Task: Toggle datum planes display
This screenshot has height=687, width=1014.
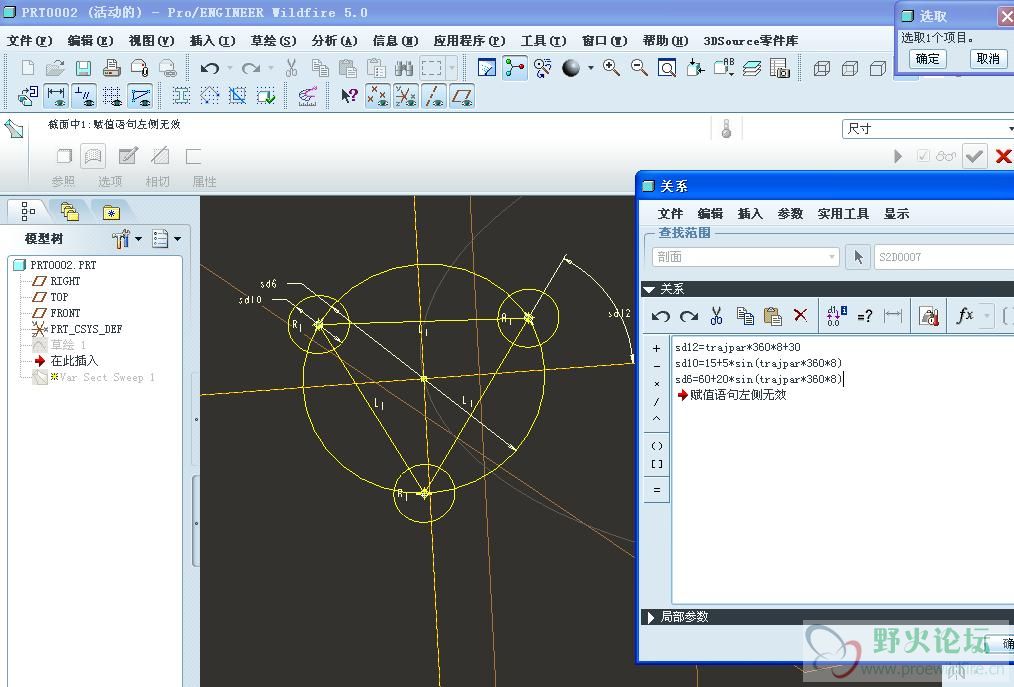Action: [462, 96]
